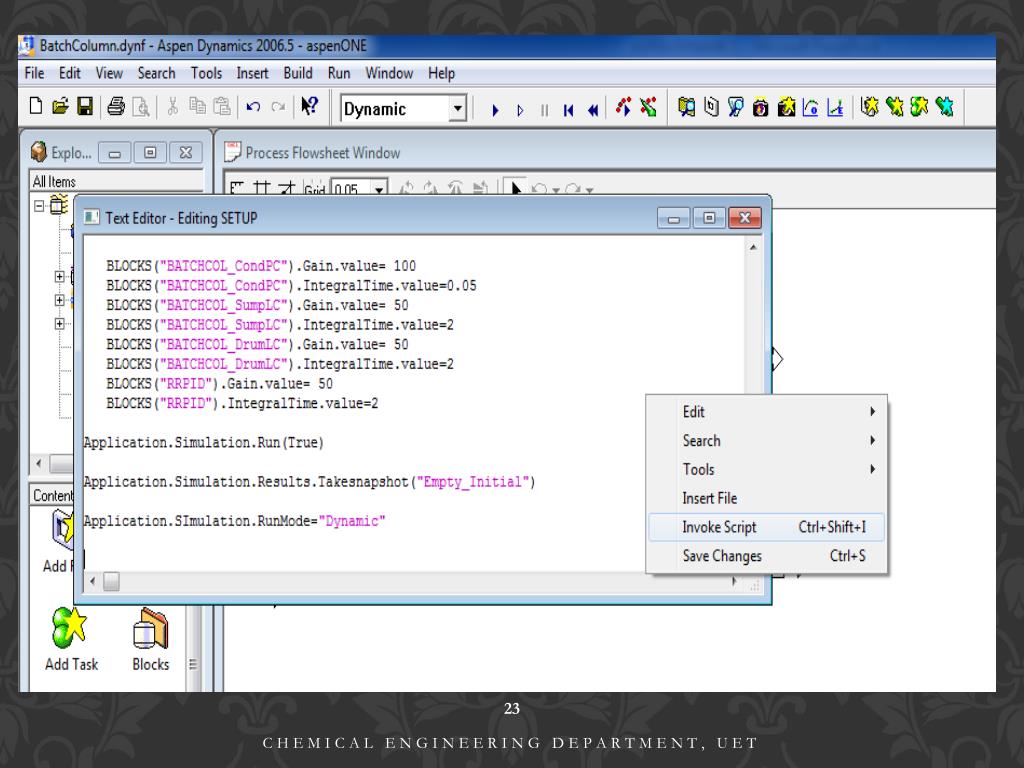Click the Redo arrow icon
Viewport: 1024px width, 768px height.
click(278, 106)
